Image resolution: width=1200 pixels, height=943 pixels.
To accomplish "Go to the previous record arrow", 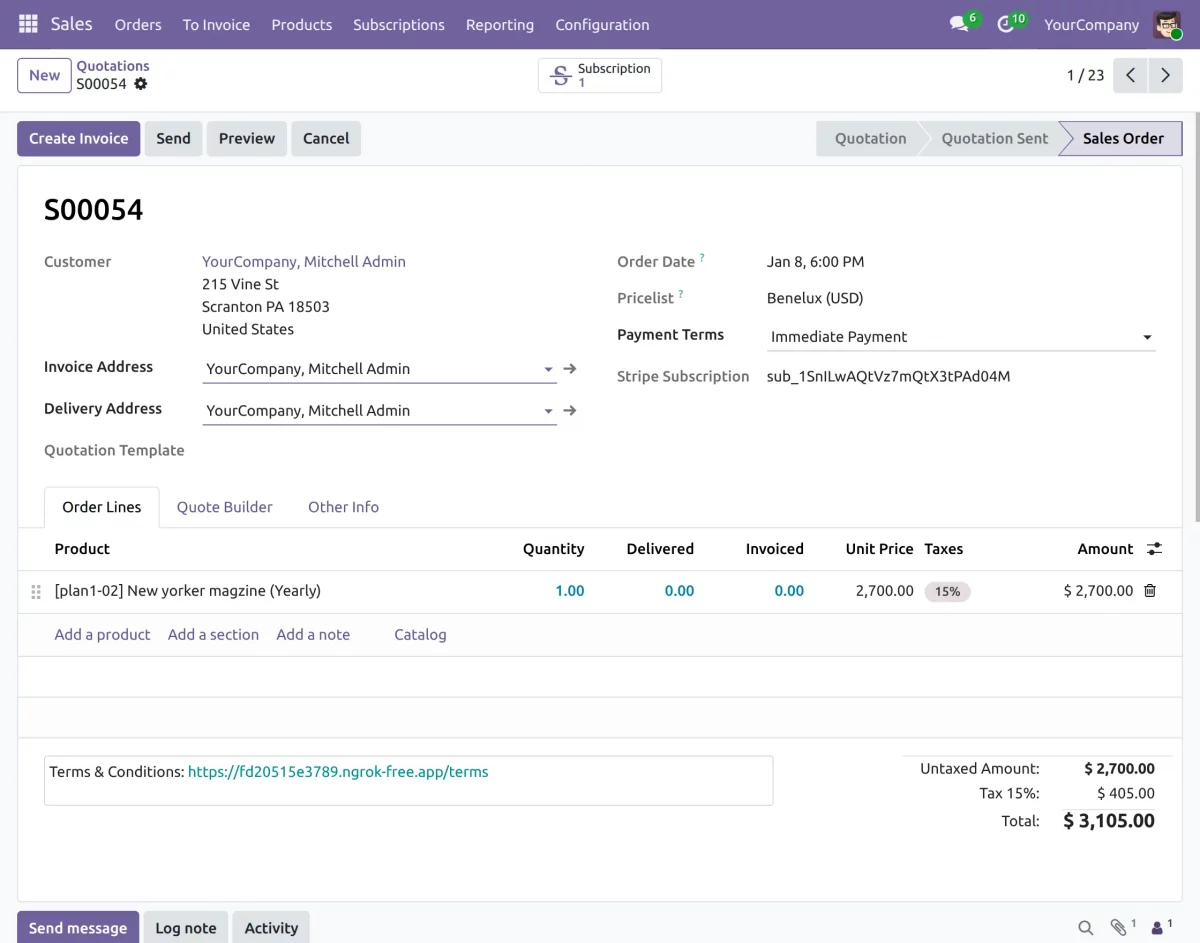I will pos(1130,75).
